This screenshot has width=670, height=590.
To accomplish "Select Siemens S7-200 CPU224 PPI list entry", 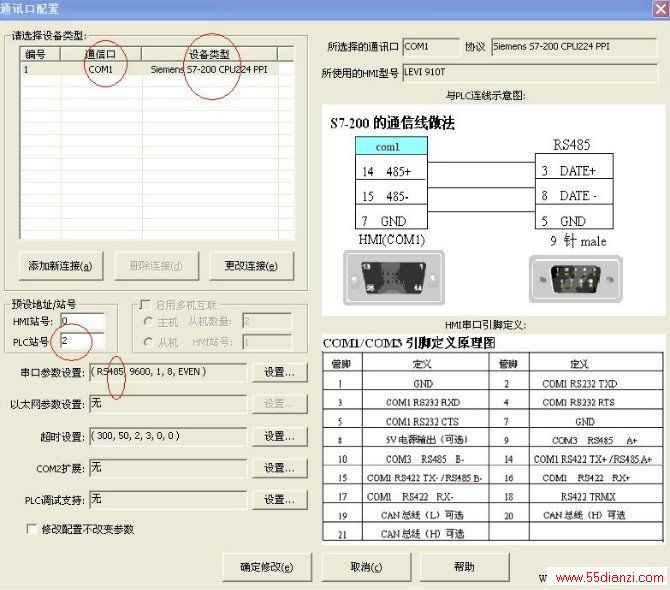I will 209,69.
